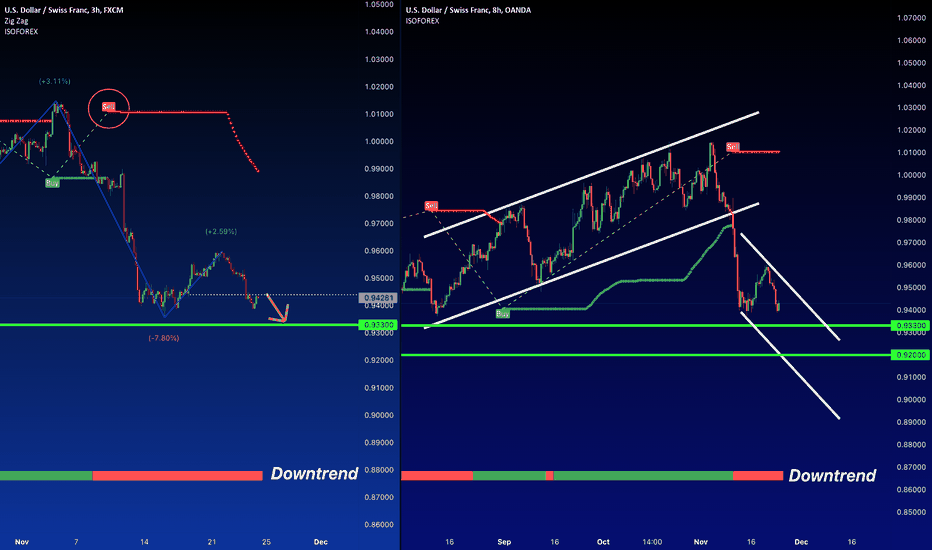Click the Sell marker inside the red circle
This screenshot has width=932, height=550.
[x=108, y=107]
